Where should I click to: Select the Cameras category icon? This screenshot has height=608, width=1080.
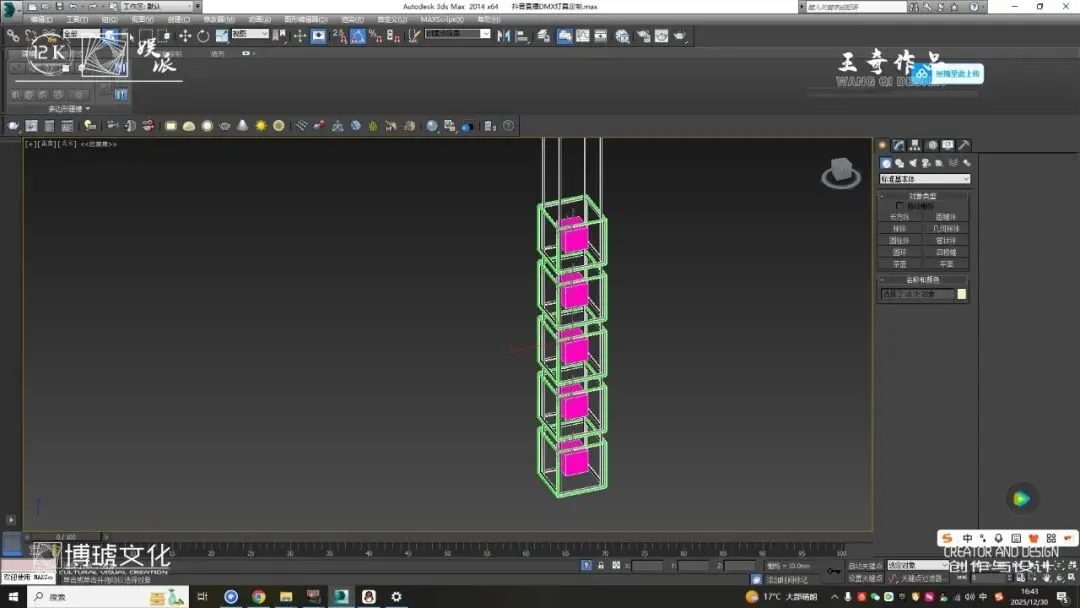pyautogui.click(x=926, y=163)
